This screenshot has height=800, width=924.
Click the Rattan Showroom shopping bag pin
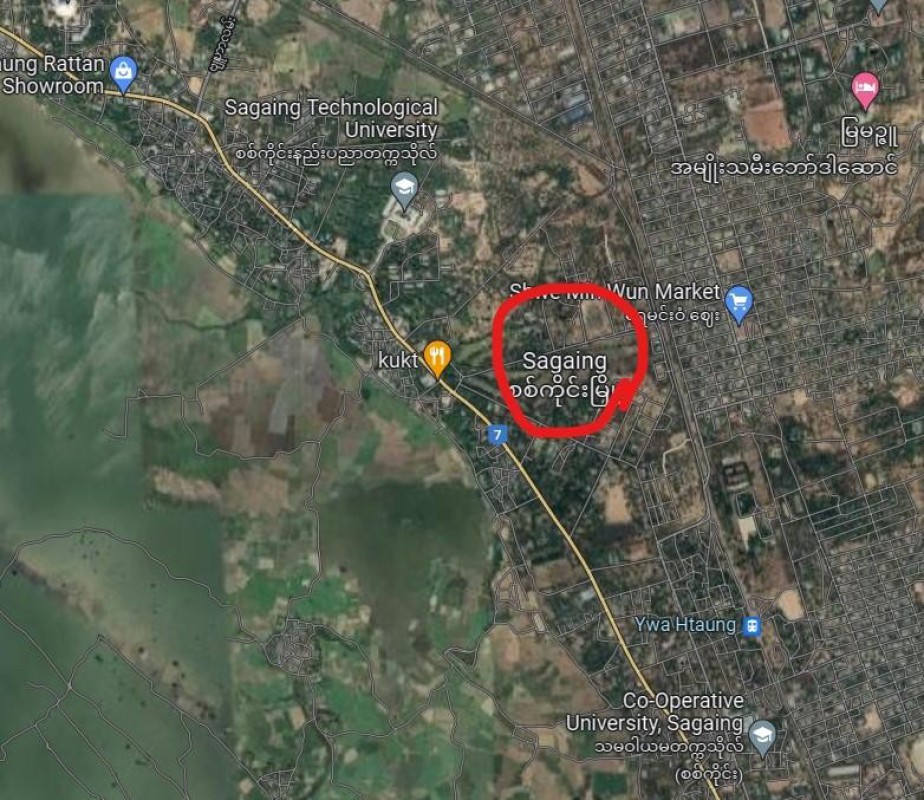[124, 74]
